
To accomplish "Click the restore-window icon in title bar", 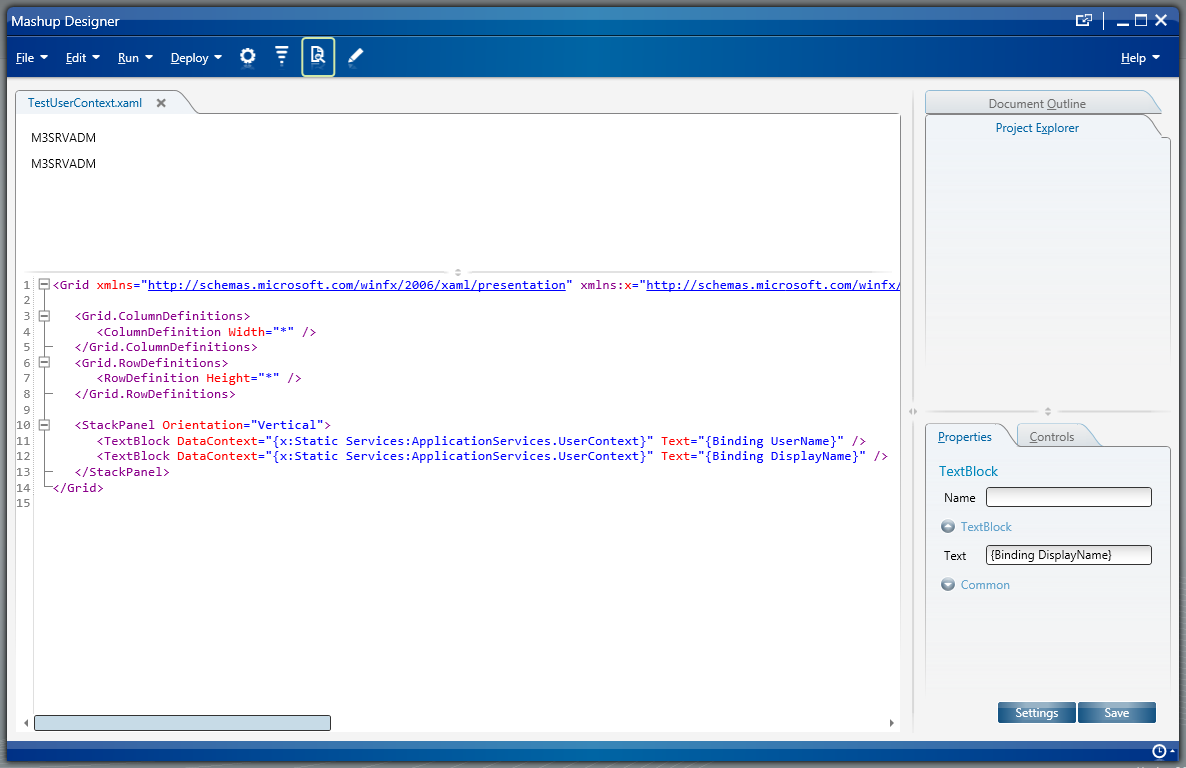I will click(1083, 21).
